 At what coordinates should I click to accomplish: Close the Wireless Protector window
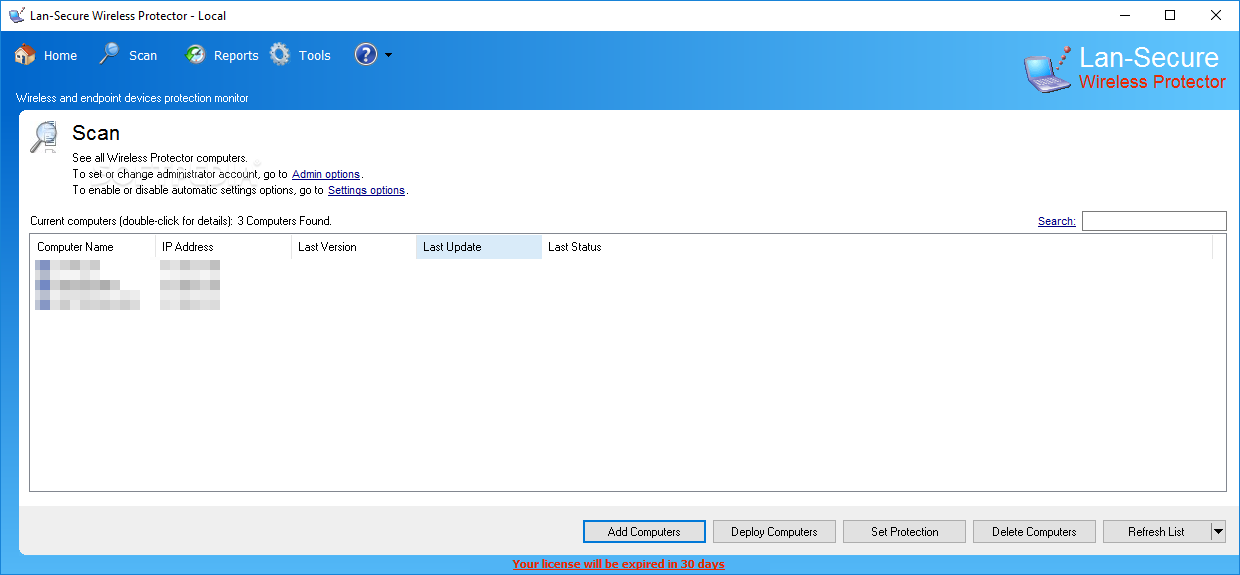pyautogui.click(x=1216, y=15)
